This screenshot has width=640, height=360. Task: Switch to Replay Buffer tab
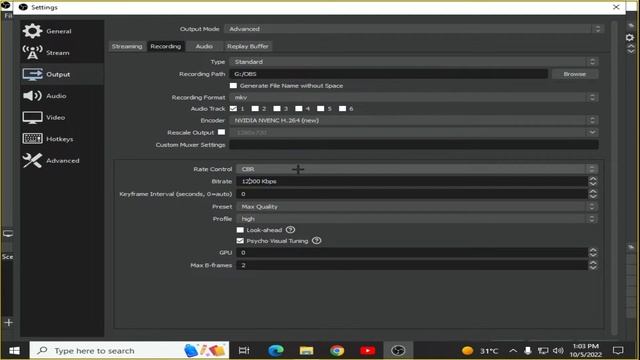tap(248, 46)
